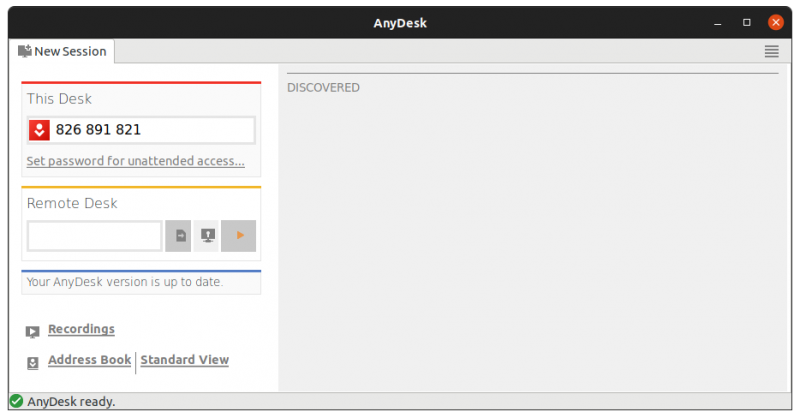The height and width of the screenshot is (418, 800).
Task: Click the orange play connect button
Action: point(239,236)
